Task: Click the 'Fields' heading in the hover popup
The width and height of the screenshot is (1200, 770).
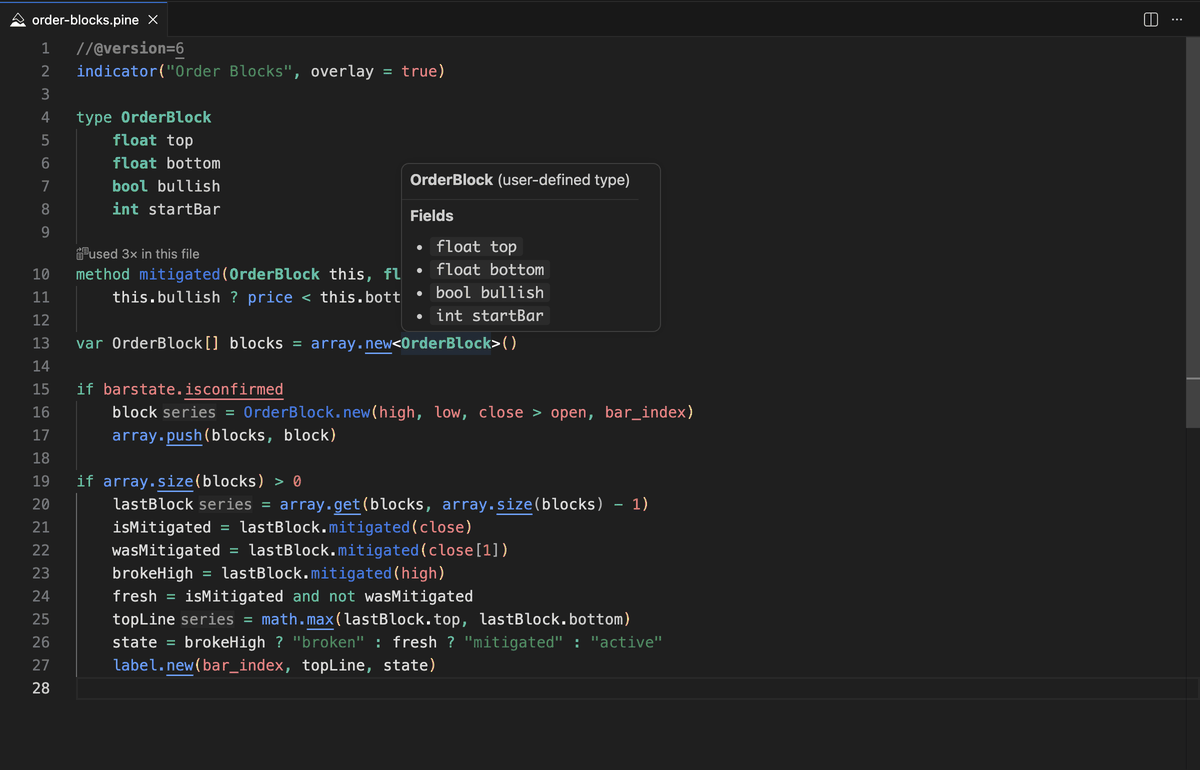Action: point(431,216)
